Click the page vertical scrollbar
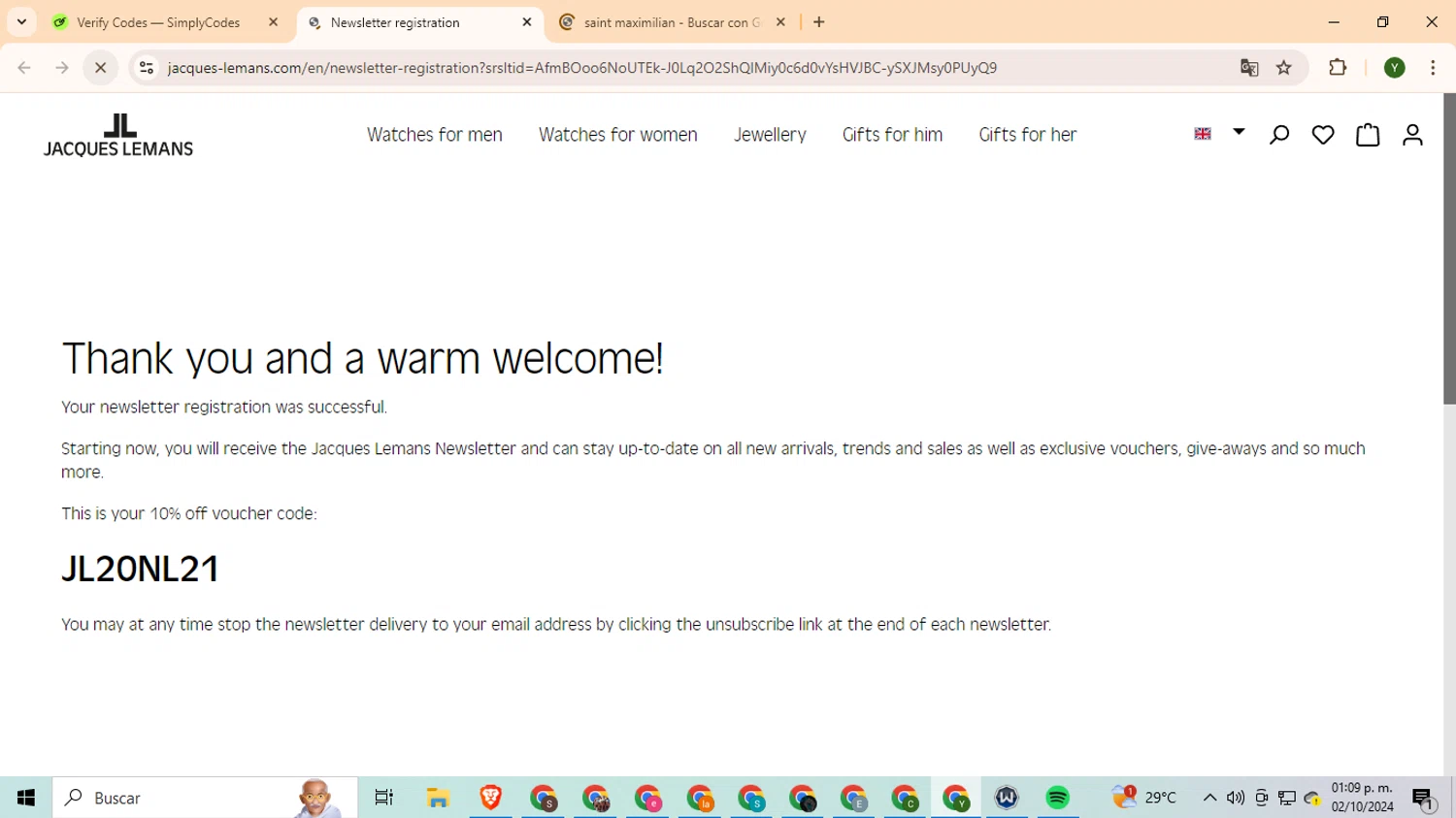Viewport: 1456px width, 818px height. coord(1449,248)
